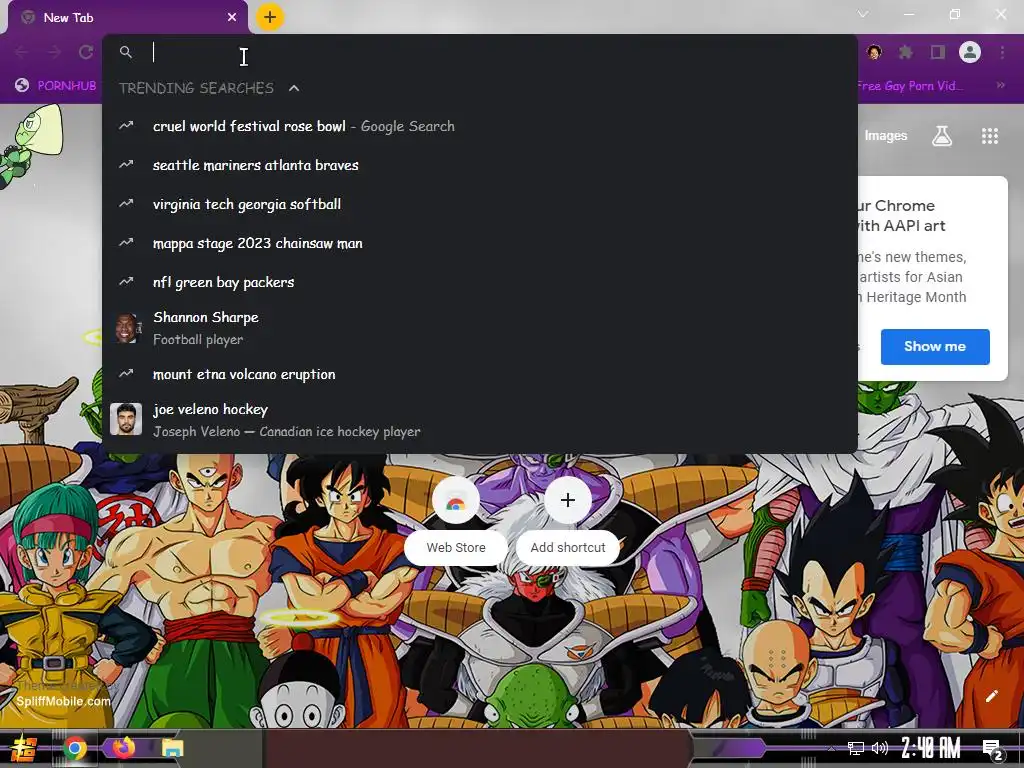Collapse the Trending Searches section
Screen dimensions: 1024x768
tap(294, 88)
